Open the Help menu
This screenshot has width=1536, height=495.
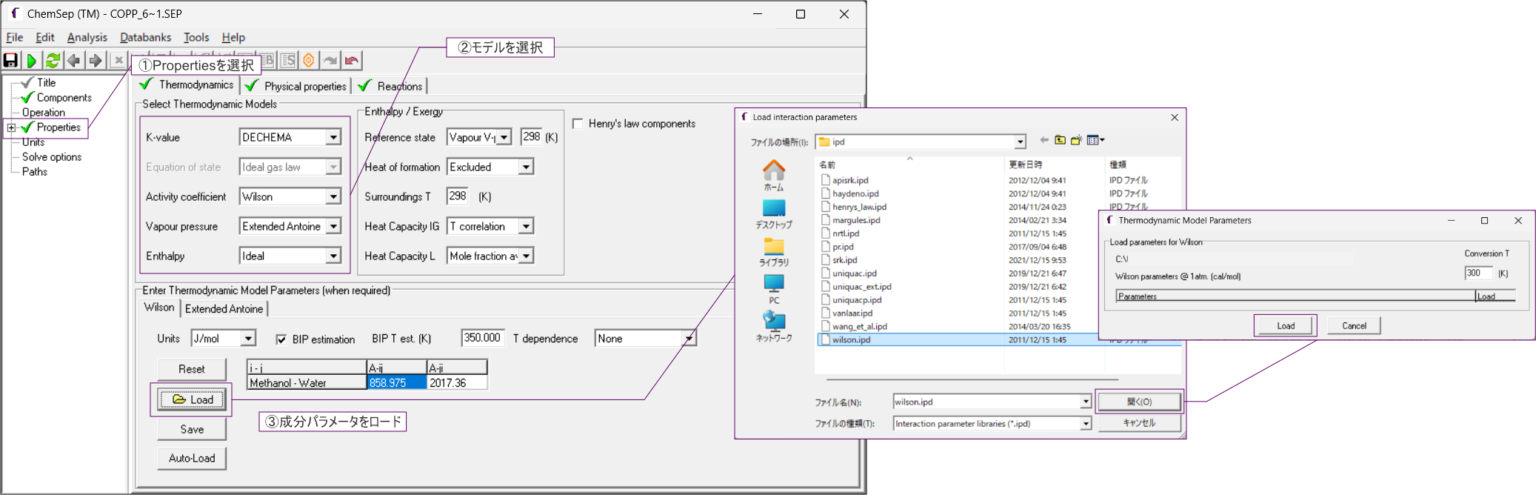point(233,37)
